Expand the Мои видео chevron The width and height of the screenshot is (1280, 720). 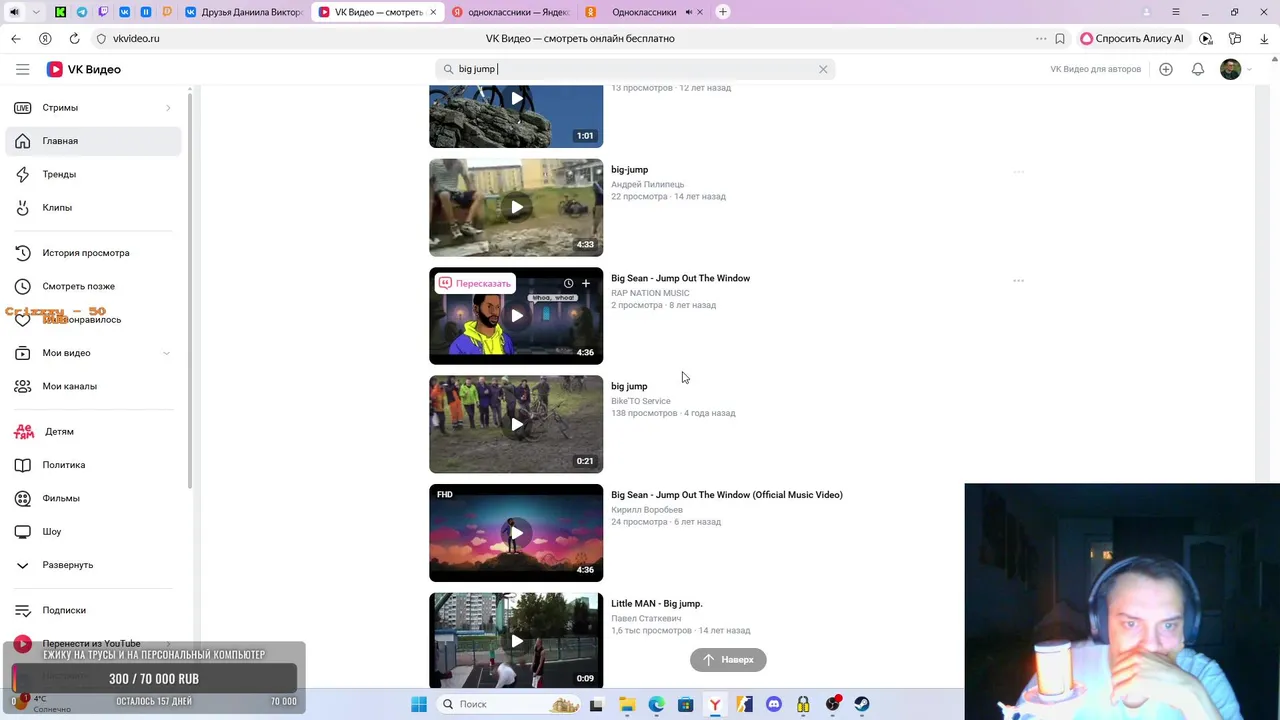point(166,353)
